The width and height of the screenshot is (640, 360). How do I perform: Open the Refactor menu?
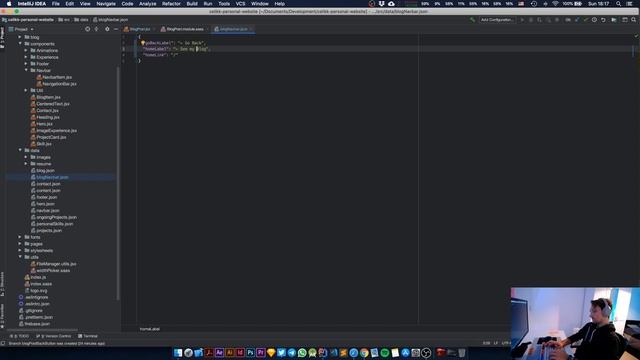coord(171,4)
